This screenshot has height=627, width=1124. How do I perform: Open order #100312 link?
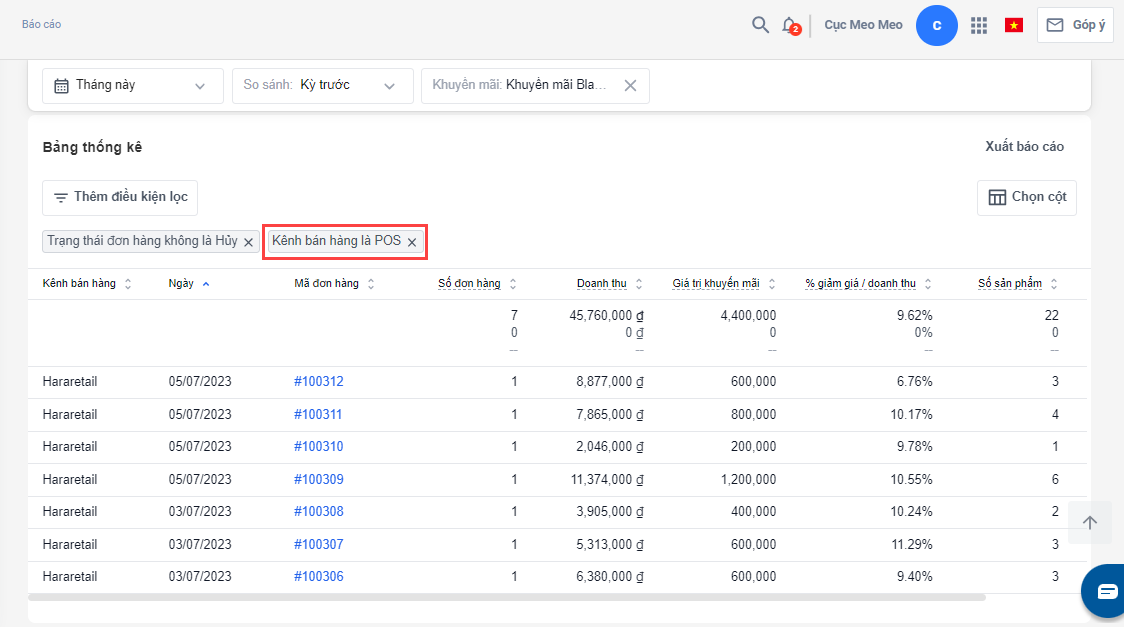click(318, 382)
